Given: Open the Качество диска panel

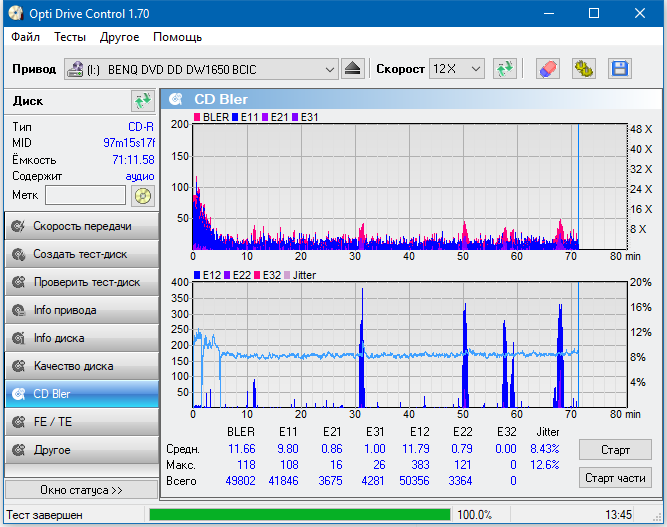Looking at the screenshot, I should [81, 366].
